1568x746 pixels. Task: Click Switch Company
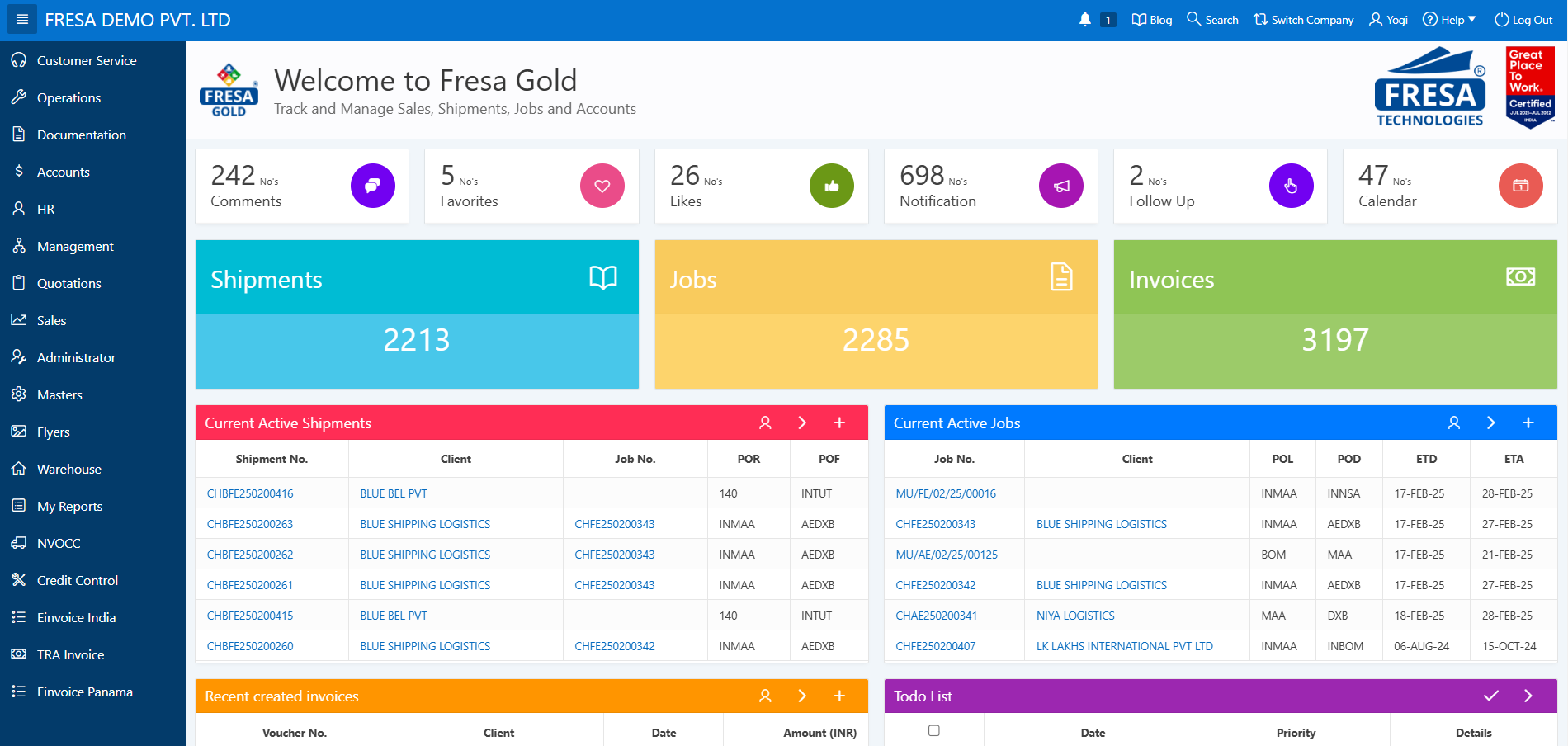[1303, 20]
